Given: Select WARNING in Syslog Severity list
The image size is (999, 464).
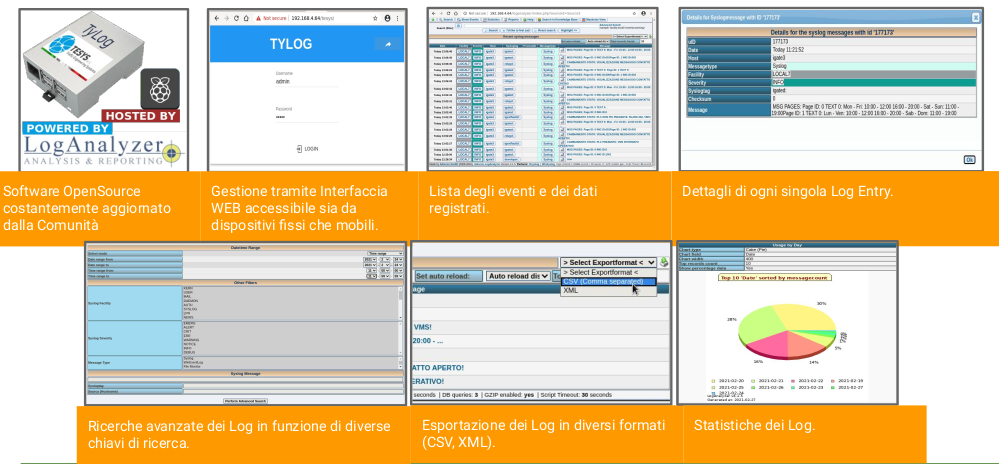Looking at the screenshot, I should tap(191, 340).
